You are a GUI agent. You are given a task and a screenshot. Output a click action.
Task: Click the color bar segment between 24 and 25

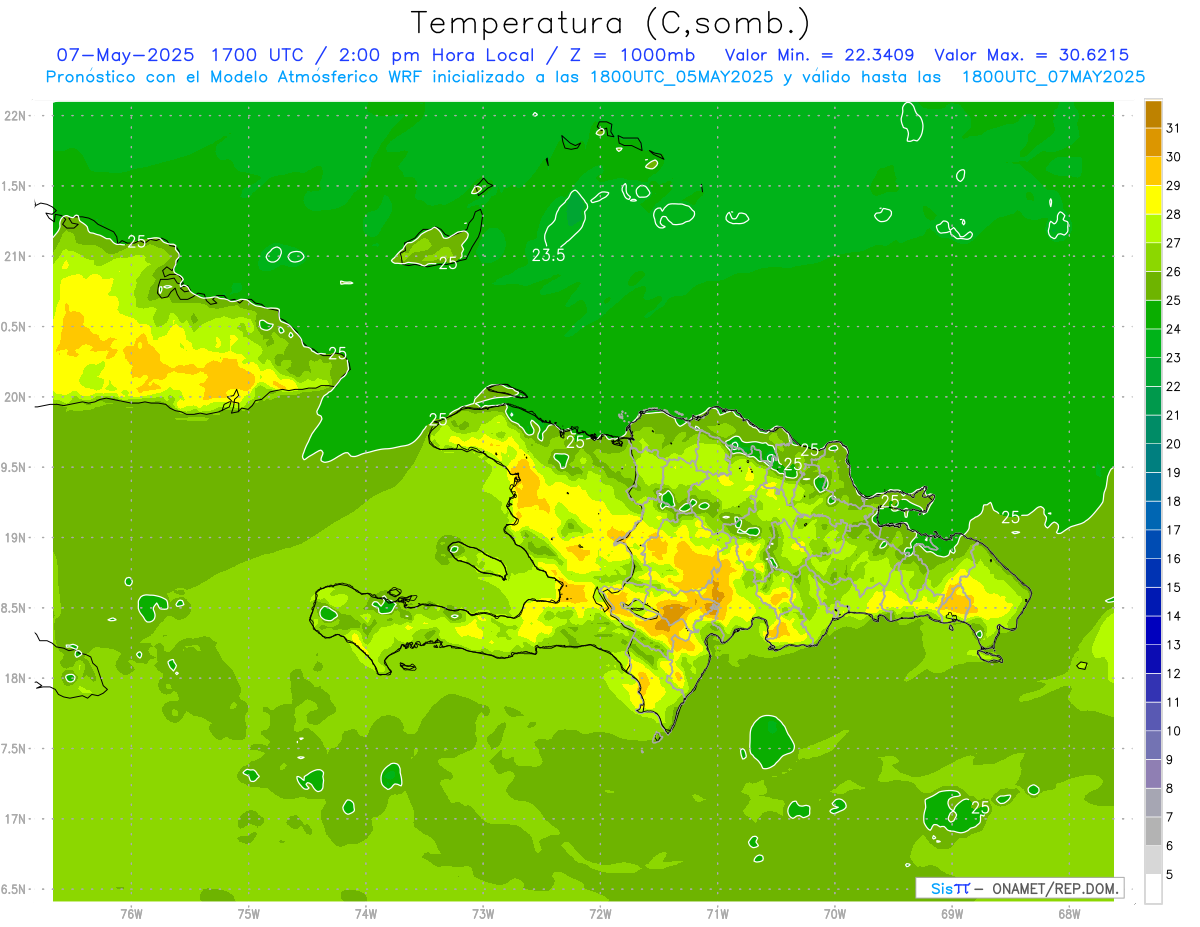(x=1153, y=316)
